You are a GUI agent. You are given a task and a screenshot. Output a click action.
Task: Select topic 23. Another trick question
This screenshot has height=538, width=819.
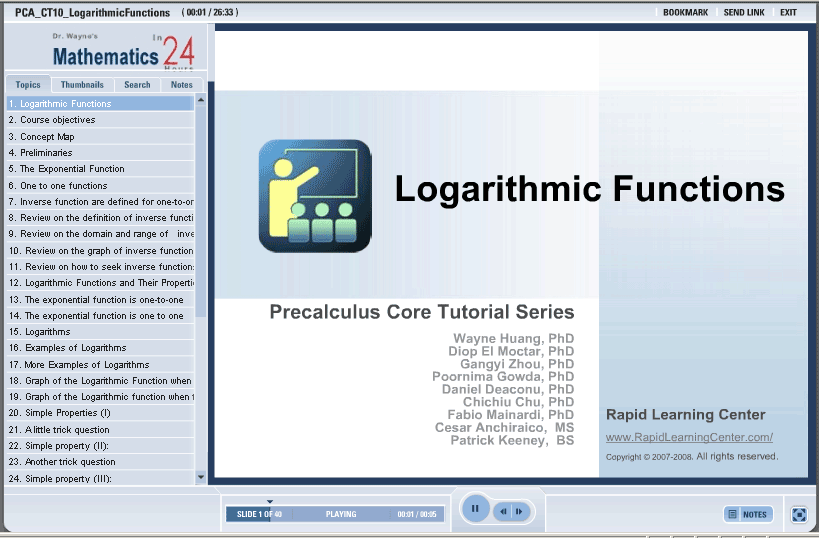(100, 462)
